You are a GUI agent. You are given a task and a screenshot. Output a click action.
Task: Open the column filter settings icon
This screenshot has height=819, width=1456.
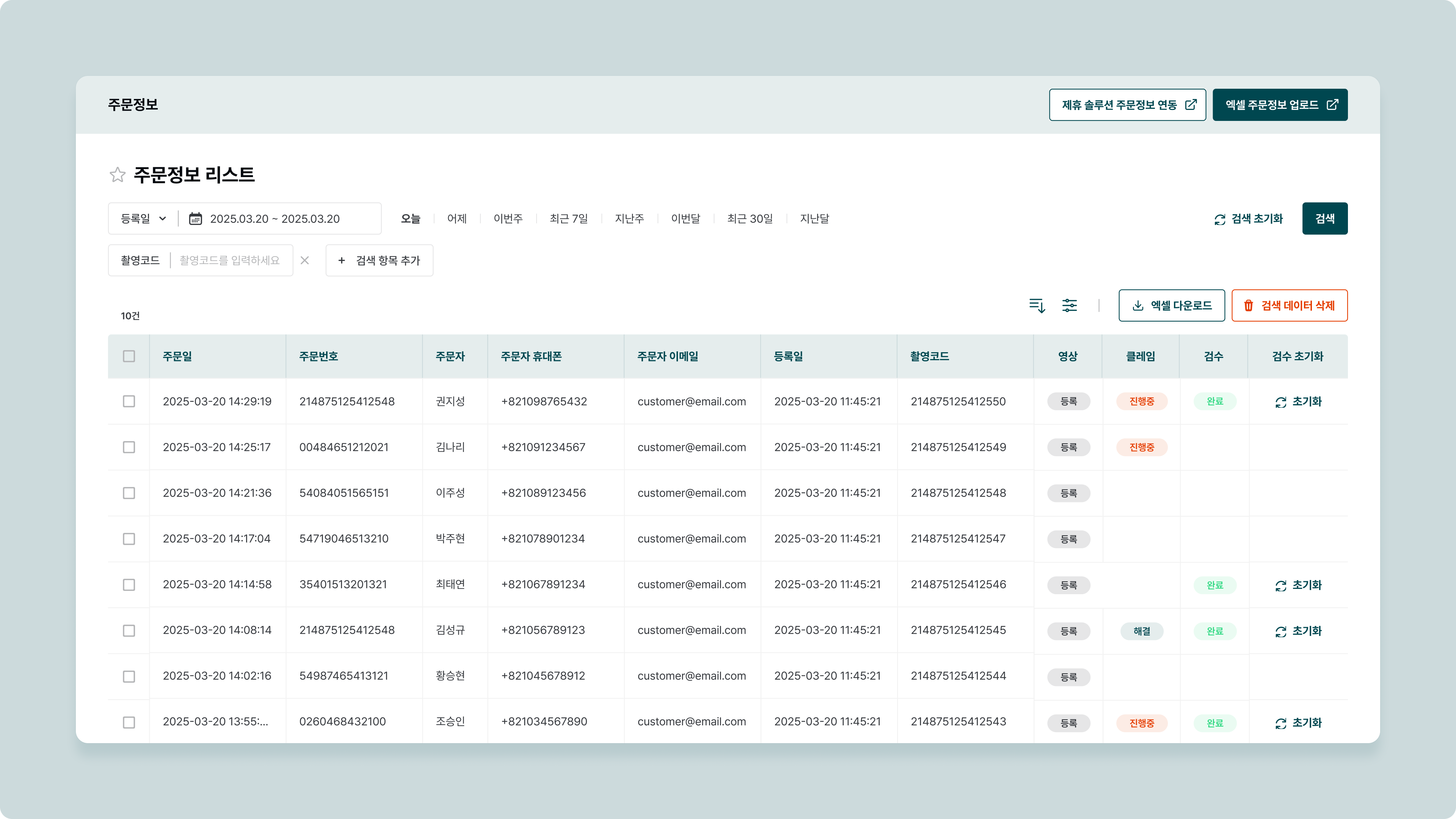[1069, 306]
